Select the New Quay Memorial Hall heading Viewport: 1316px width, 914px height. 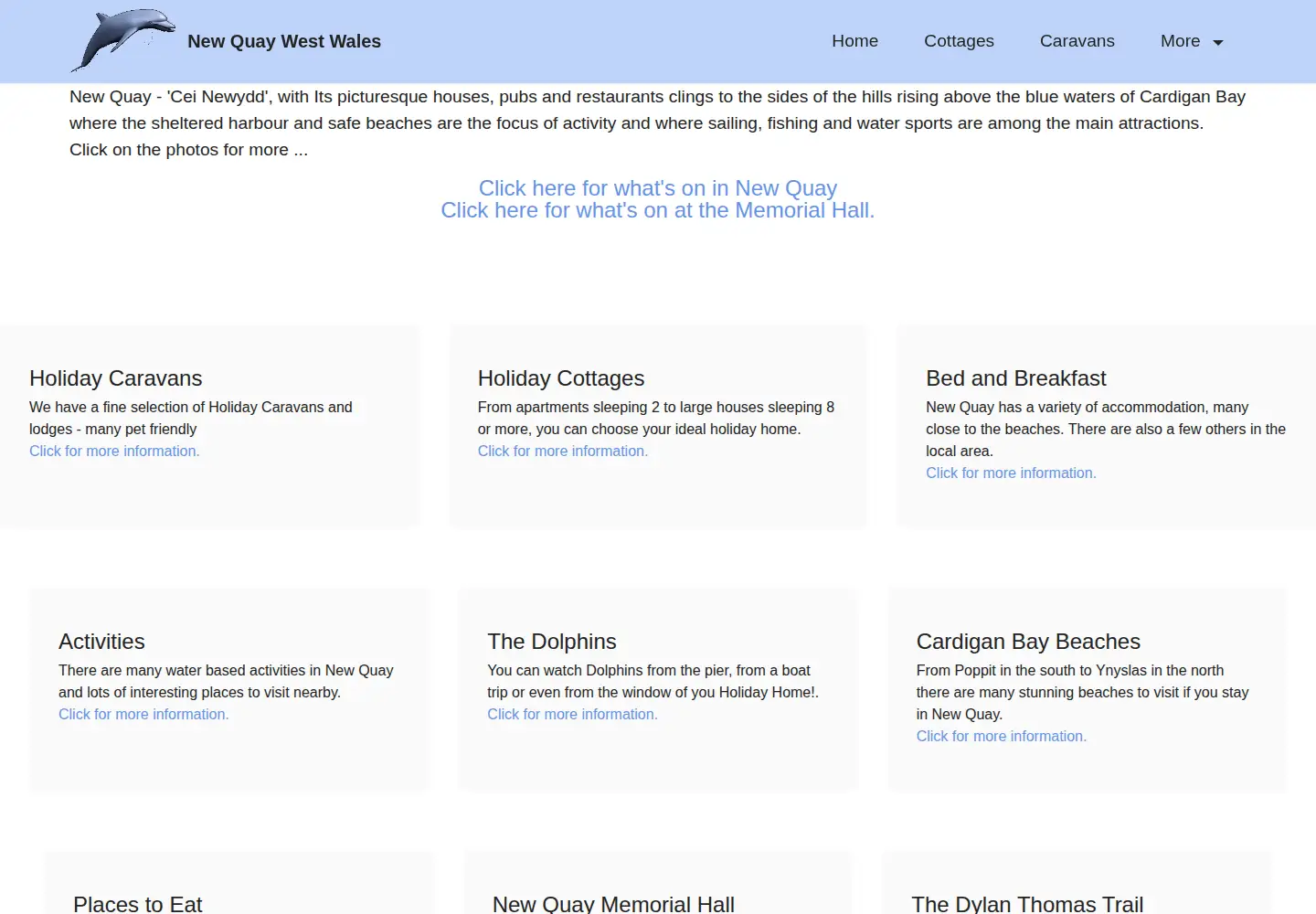pos(613,904)
